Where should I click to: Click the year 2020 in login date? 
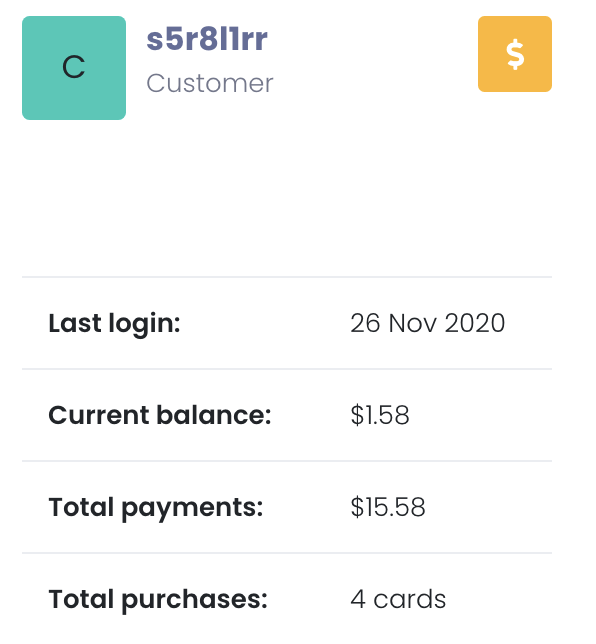pyautogui.click(x=475, y=323)
